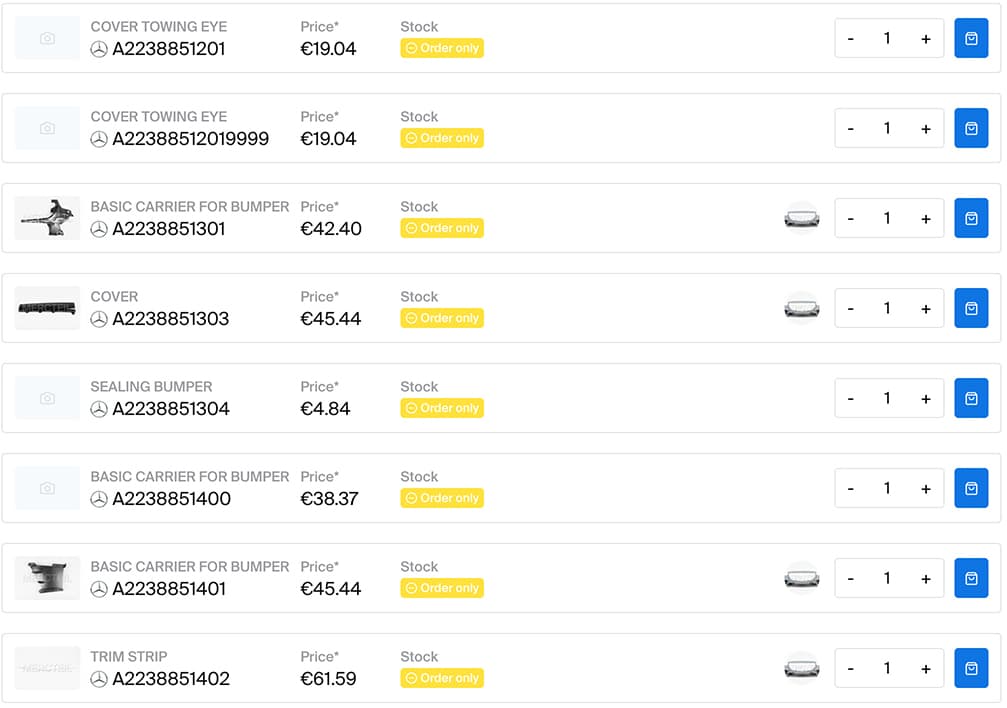Click Mercedes logo beside A2238851400
Viewport: 1007px width, 708px height.
[x=99, y=499]
